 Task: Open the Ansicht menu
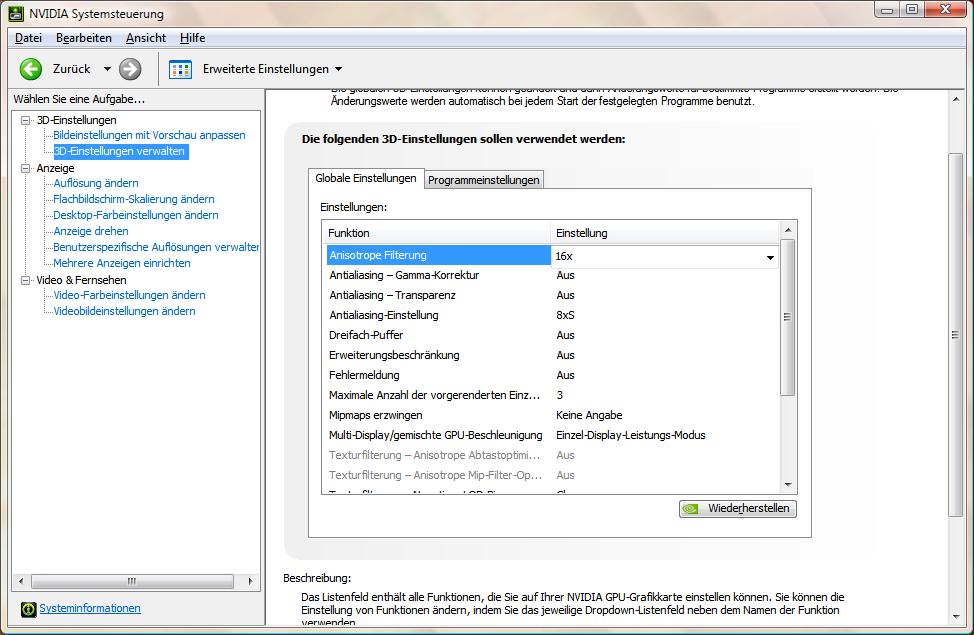tap(146, 38)
